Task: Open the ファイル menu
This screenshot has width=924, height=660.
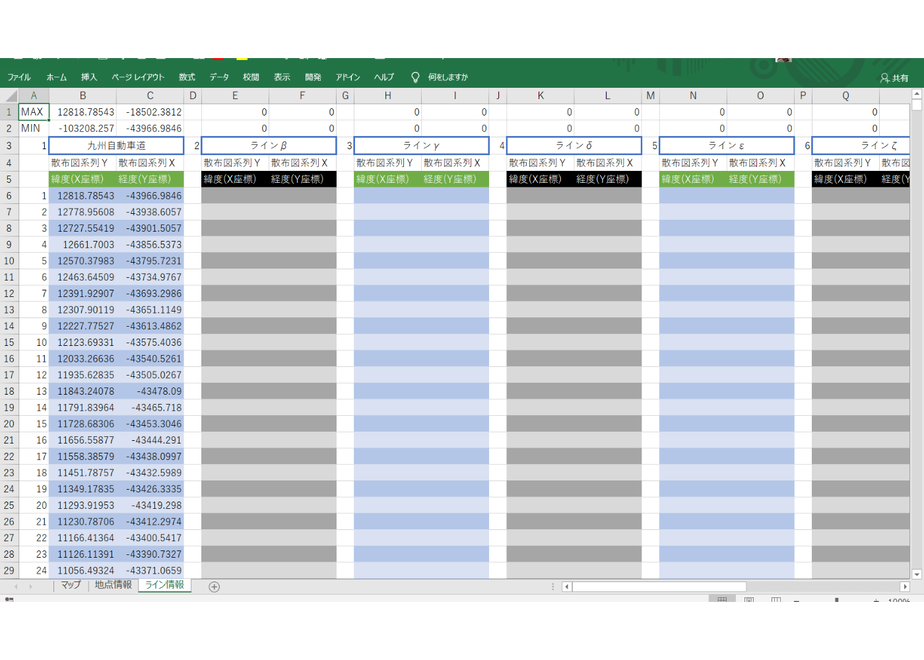Action: [19, 77]
